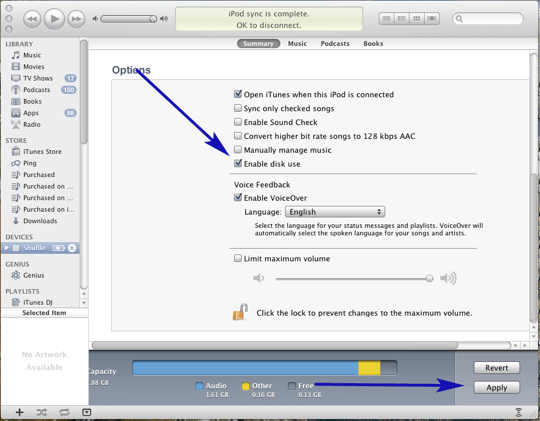Click the horizontal scrollbar in main pane
Image resolution: width=540 pixels, height=421 pixels.
click(x=275, y=345)
